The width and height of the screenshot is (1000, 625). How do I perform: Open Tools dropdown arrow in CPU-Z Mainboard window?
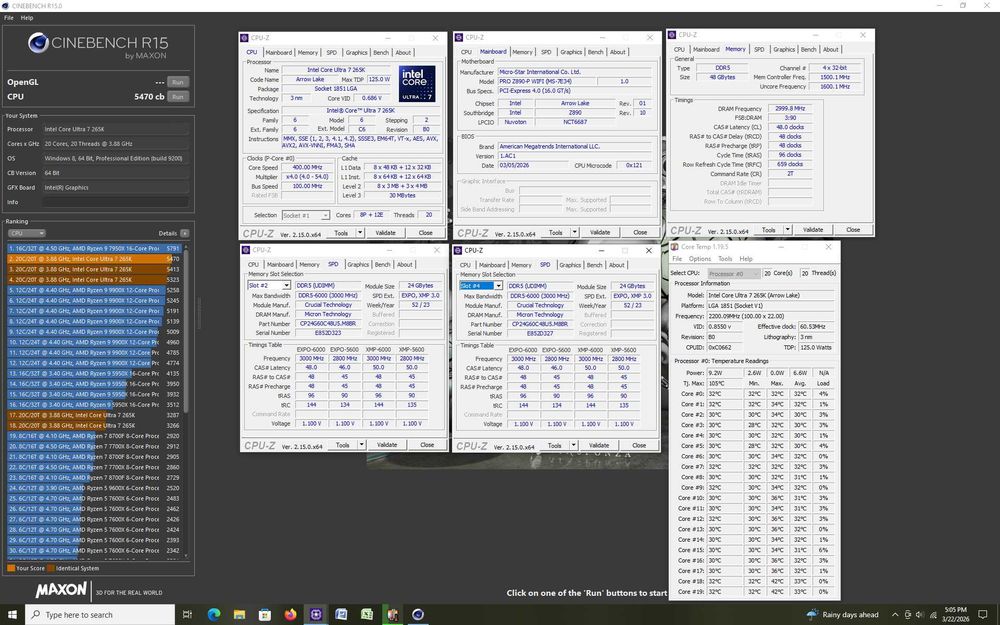pos(575,232)
